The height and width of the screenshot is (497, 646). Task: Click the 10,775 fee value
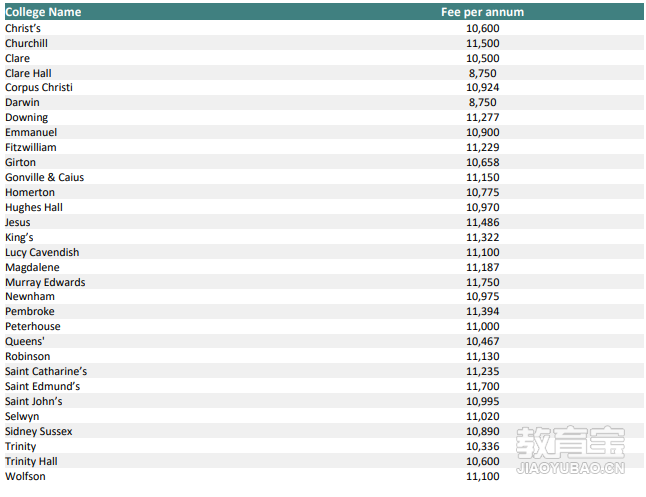pos(482,192)
